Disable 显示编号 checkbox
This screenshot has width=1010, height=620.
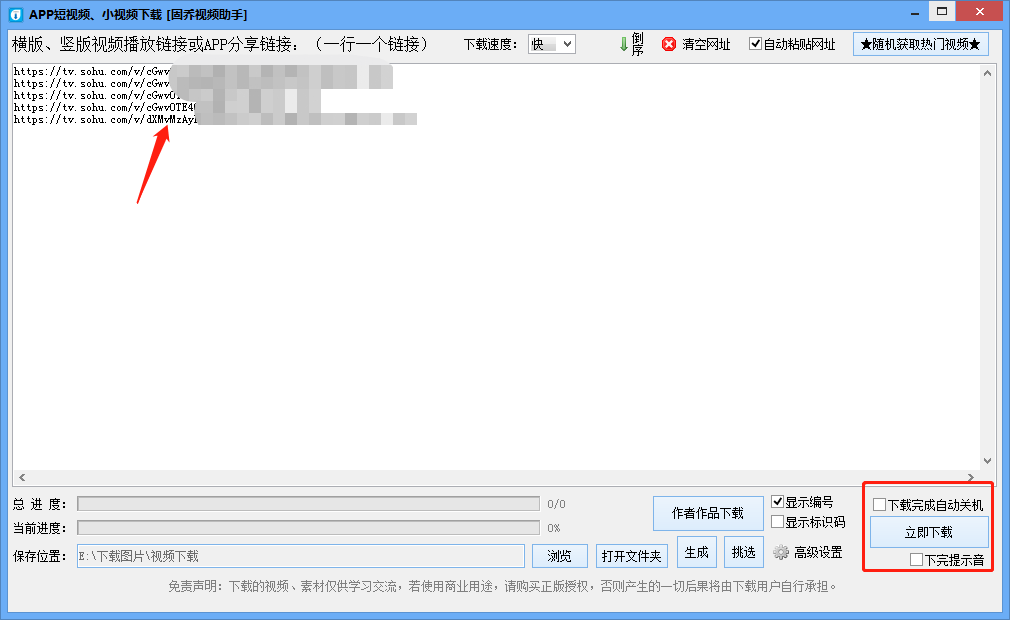(x=777, y=502)
